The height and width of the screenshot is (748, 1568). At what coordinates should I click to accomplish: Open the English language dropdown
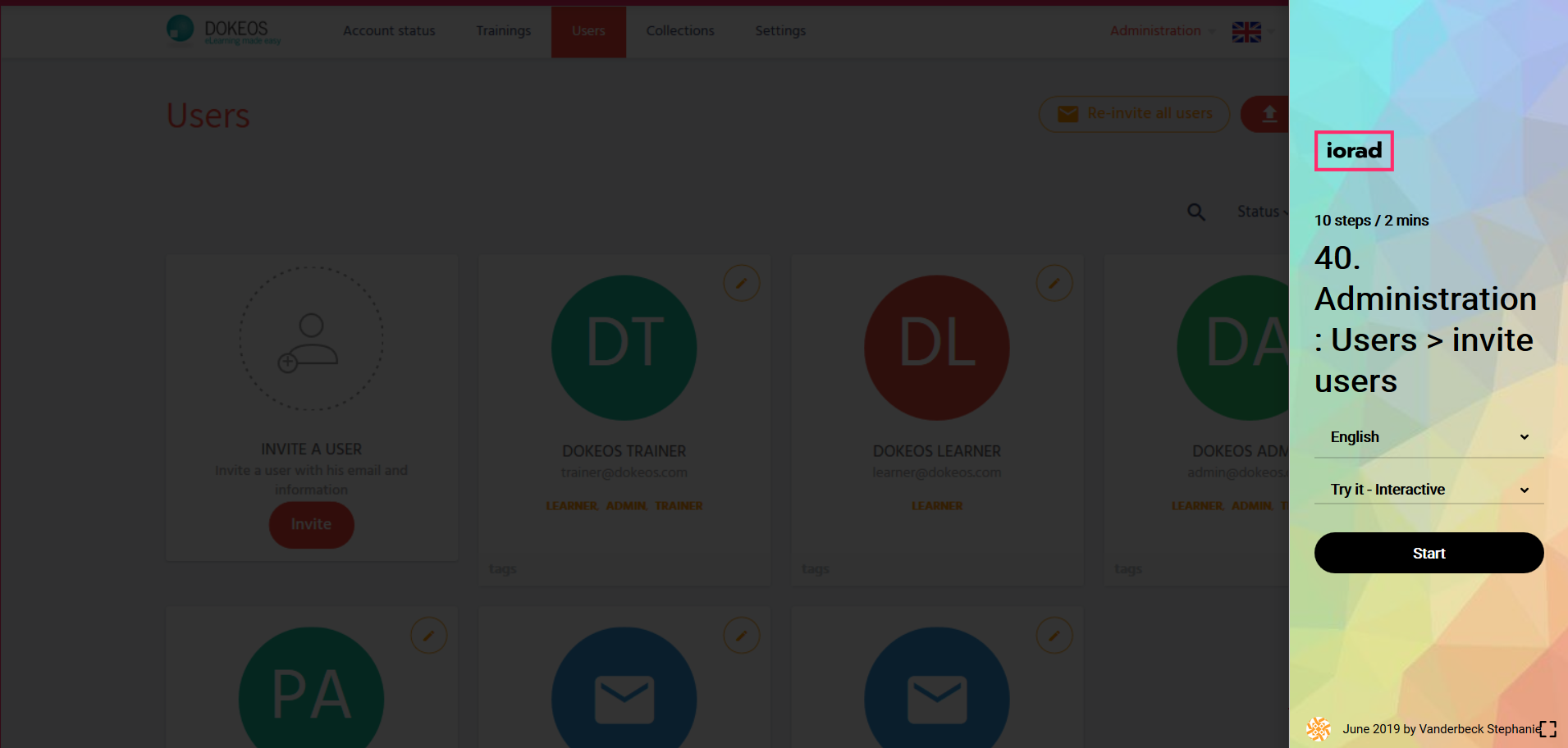point(1429,437)
